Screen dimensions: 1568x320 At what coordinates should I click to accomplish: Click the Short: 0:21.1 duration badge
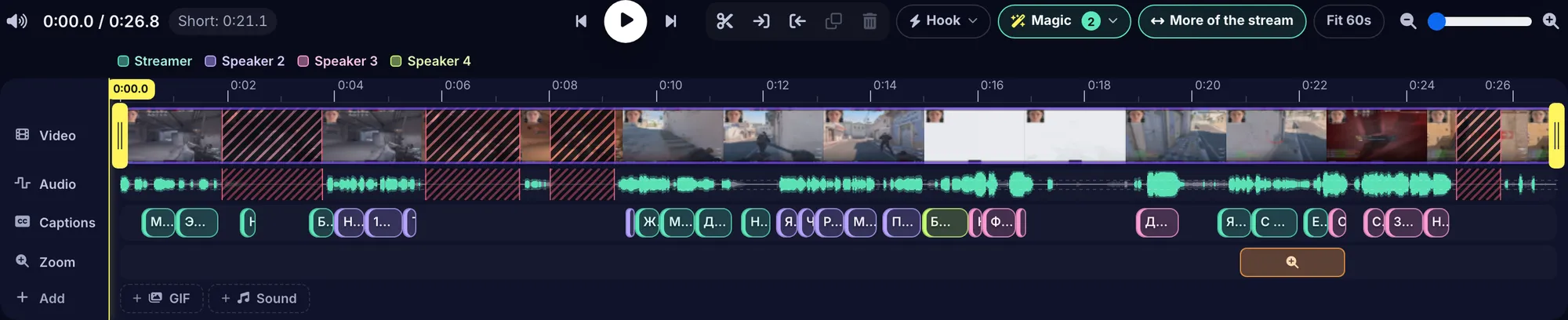coord(223,21)
